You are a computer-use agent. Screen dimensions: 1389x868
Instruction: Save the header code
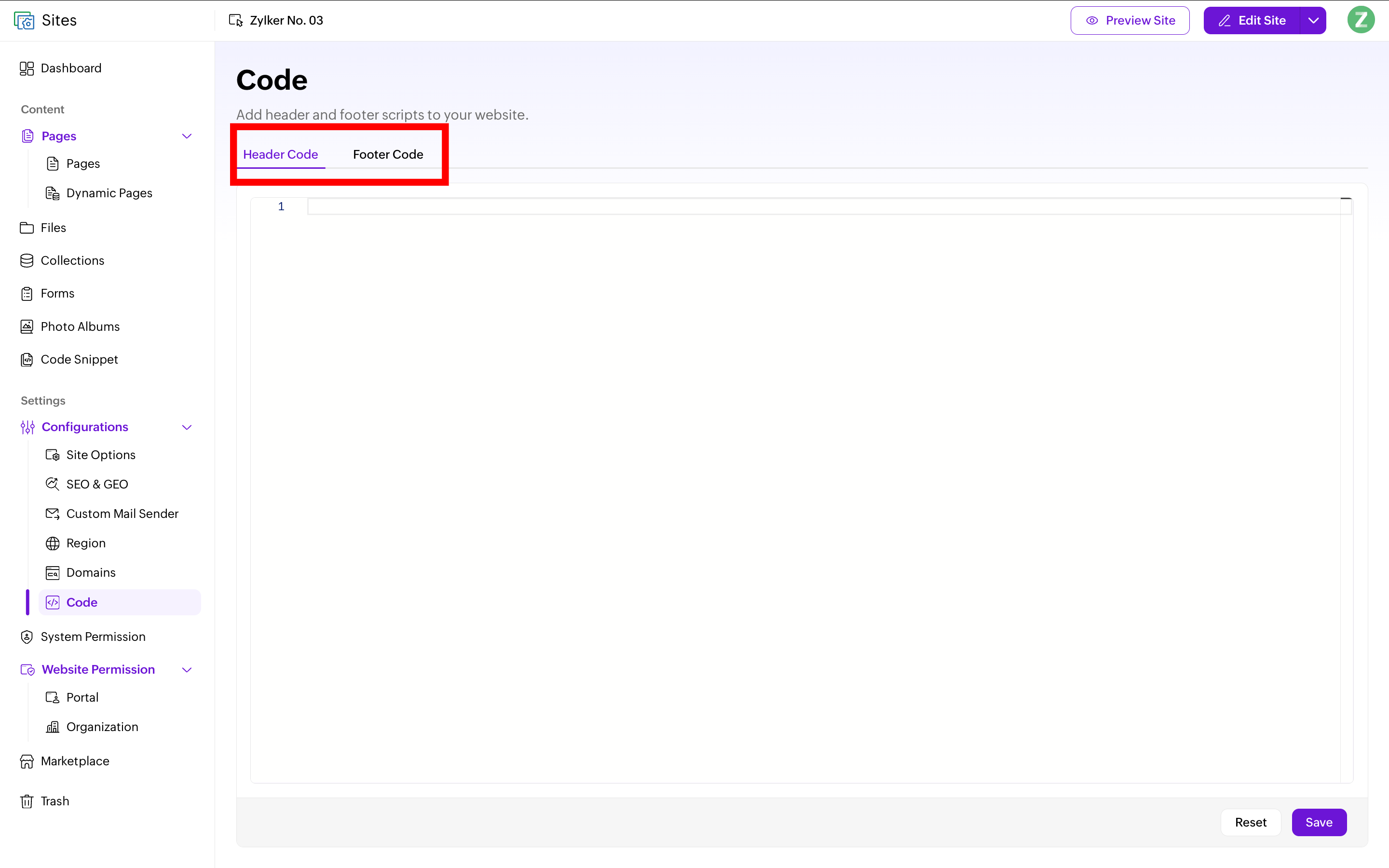[1319, 822]
